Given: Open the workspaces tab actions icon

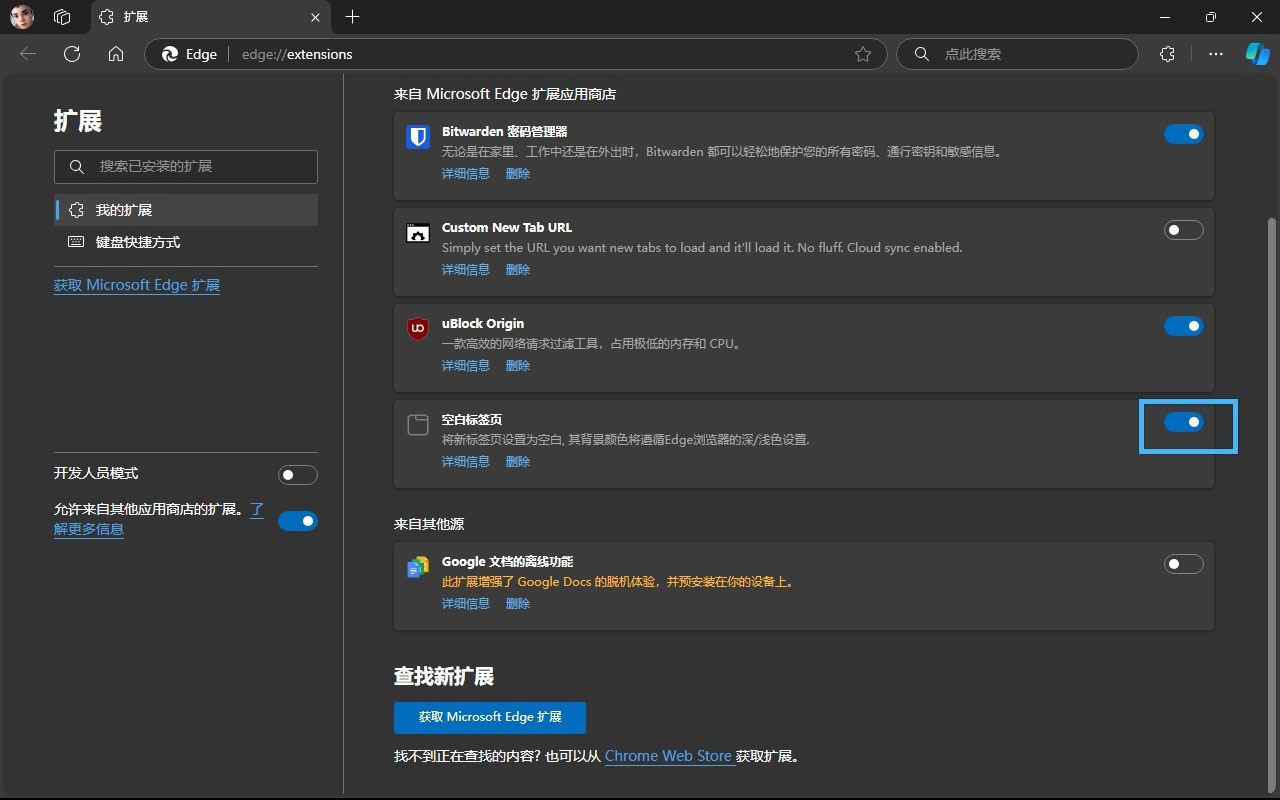Looking at the screenshot, I should pos(62,17).
